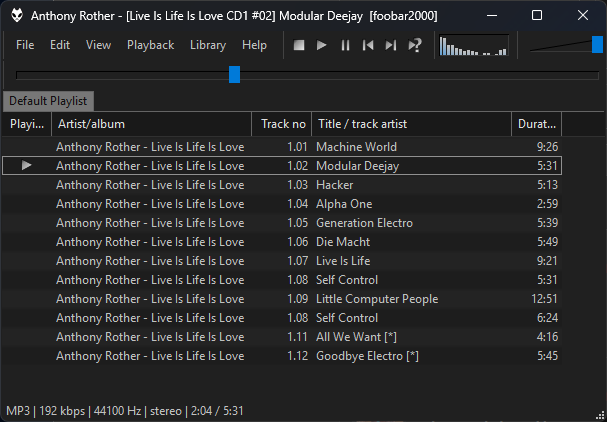Click the 12:51 duration cell
607x422 pixels.
tap(544, 298)
